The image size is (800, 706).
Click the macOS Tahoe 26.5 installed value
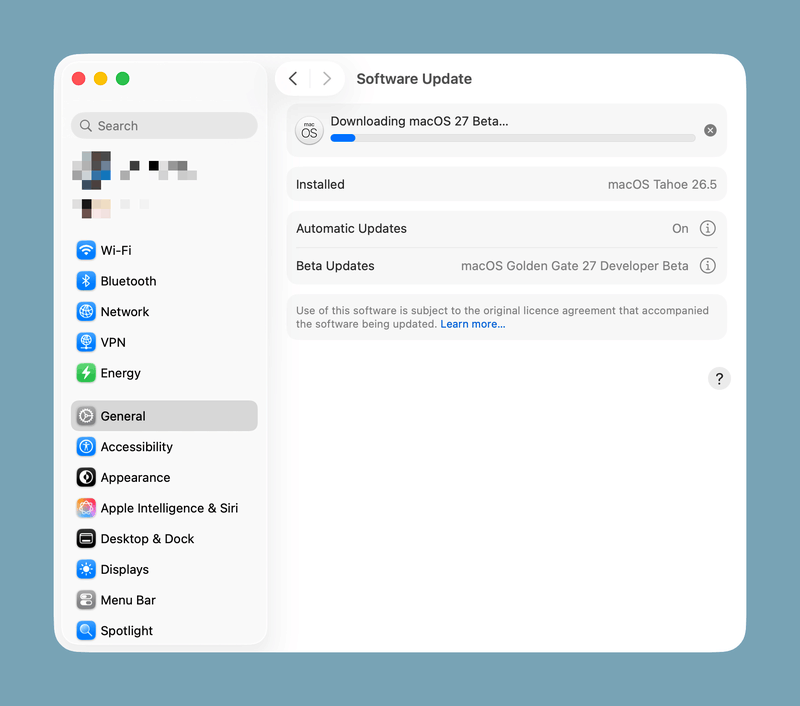[662, 184]
